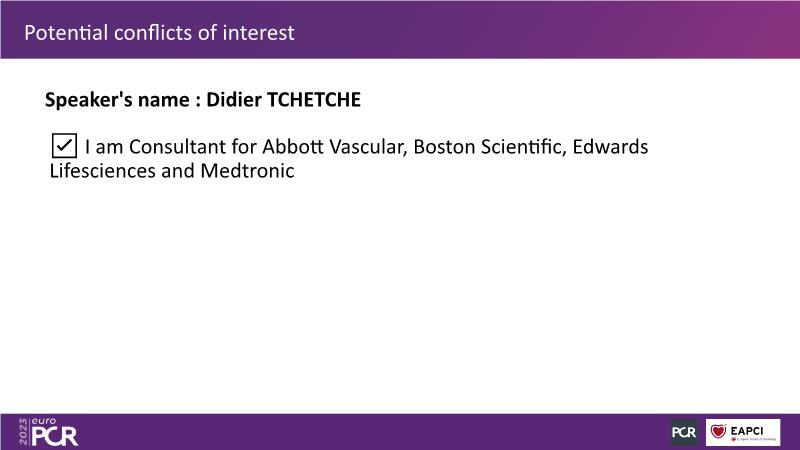
Task: Select the words 'Abbott Vascular'
Action: [334, 147]
